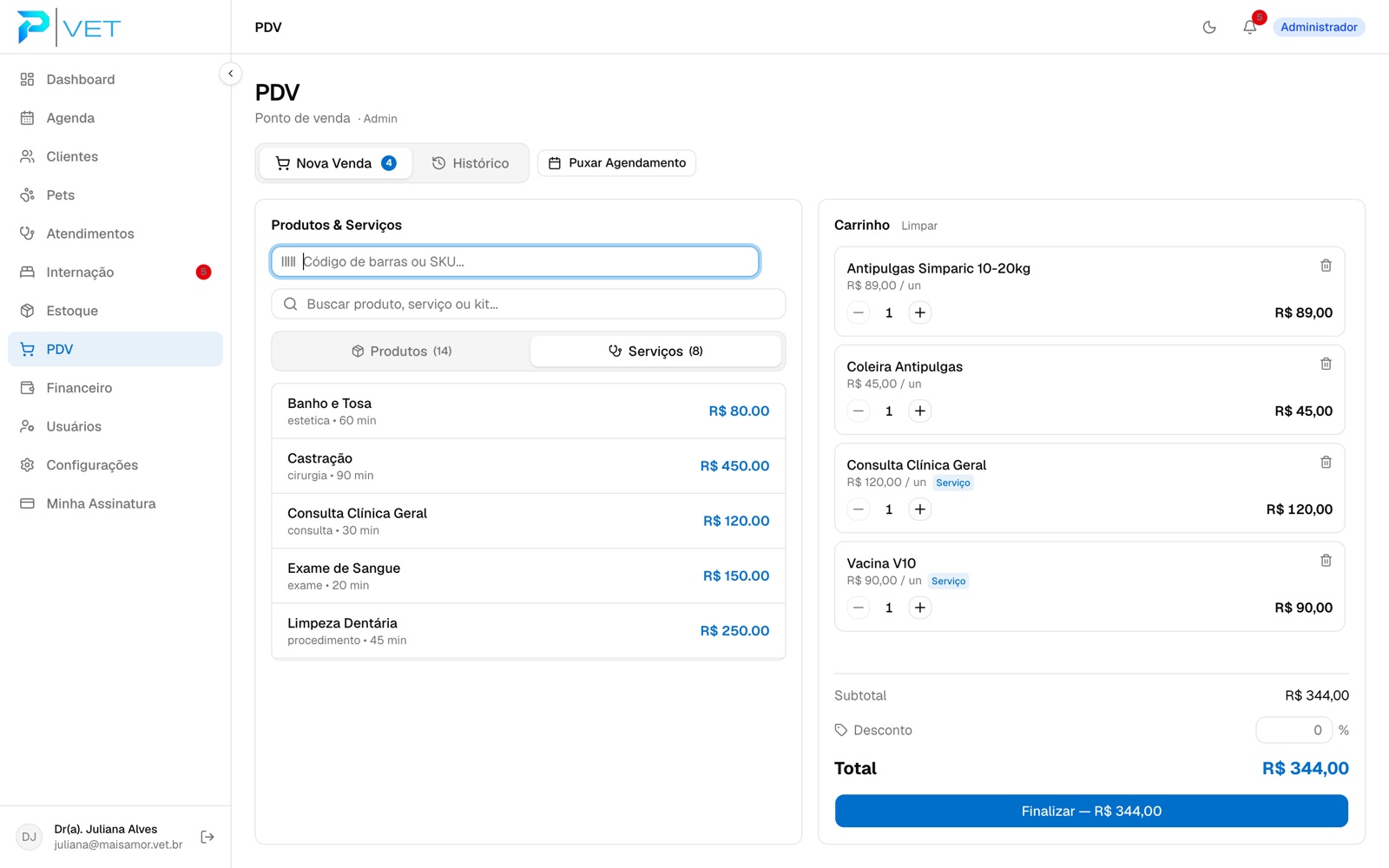Image resolution: width=1389 pixels, height=868 pixels.
Task: Add Banho e Tosa service to cart
Action: (x=529, y=411)
